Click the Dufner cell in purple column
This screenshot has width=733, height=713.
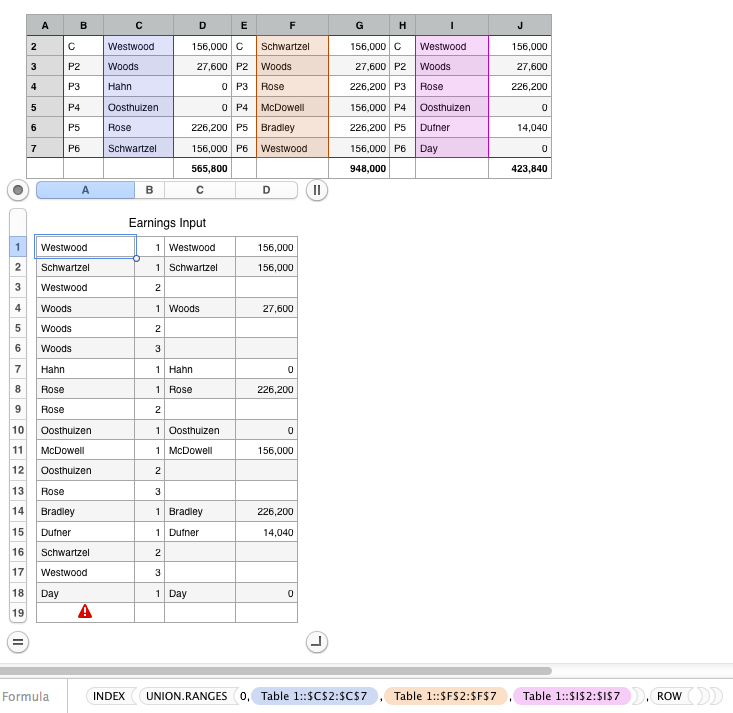pyautogui.click(x=452, y=128)
